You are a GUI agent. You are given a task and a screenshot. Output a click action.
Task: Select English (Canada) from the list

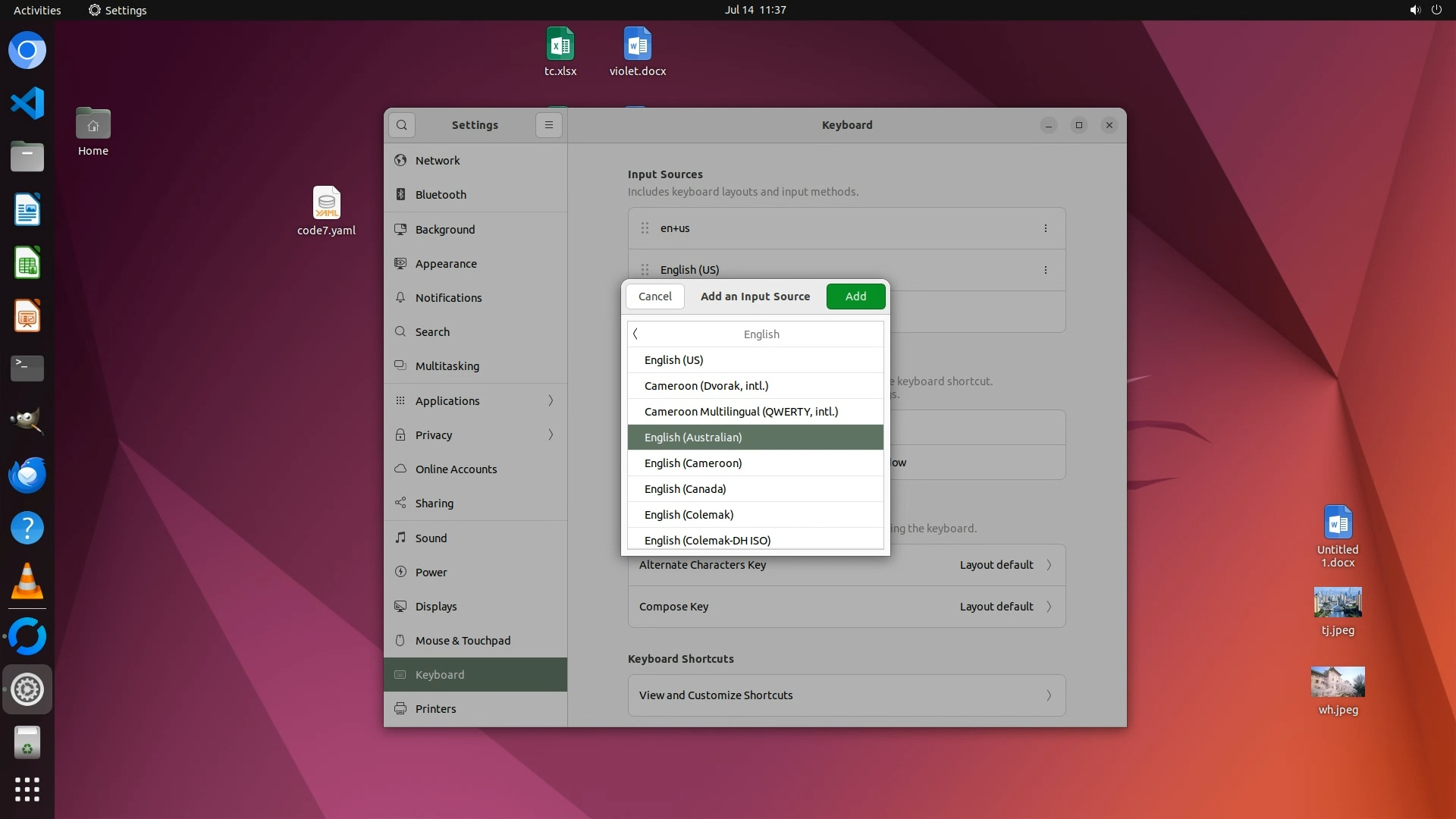[x=686, y=489]
